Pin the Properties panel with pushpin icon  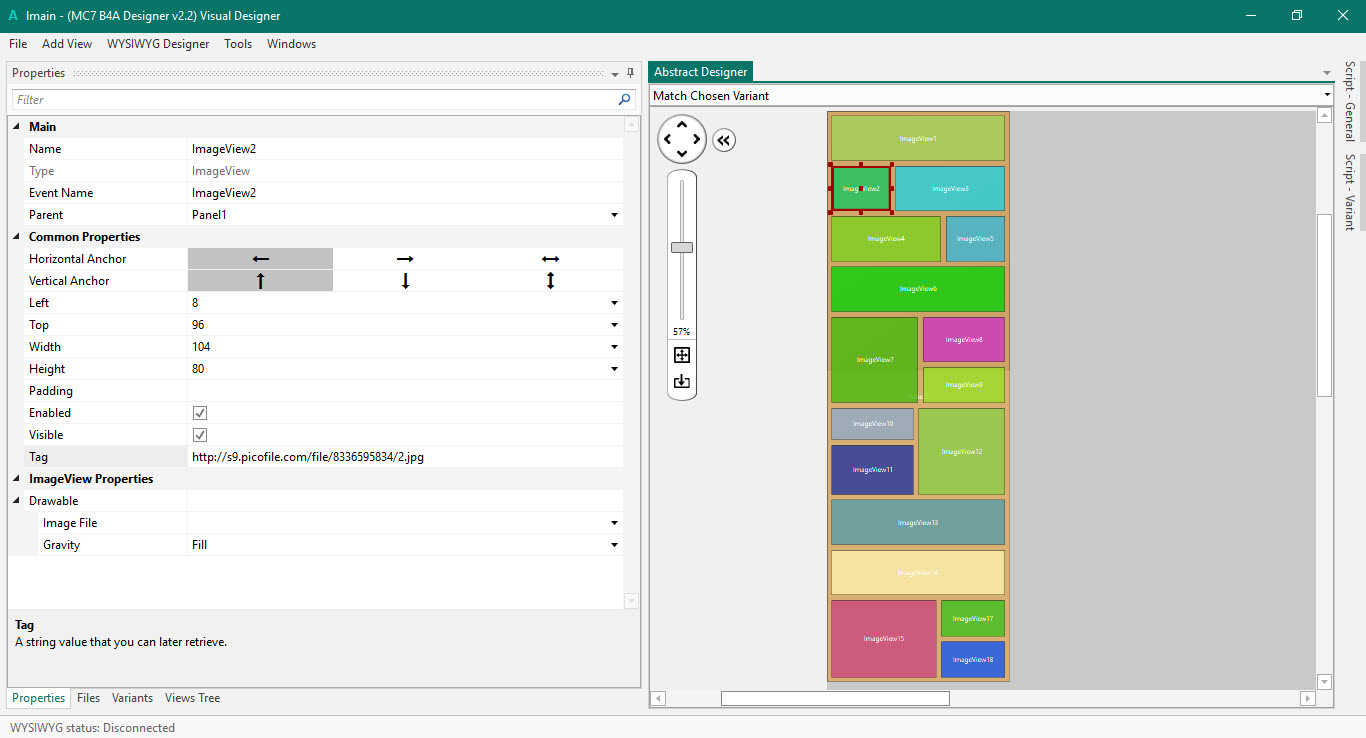(x=630, y=73)
